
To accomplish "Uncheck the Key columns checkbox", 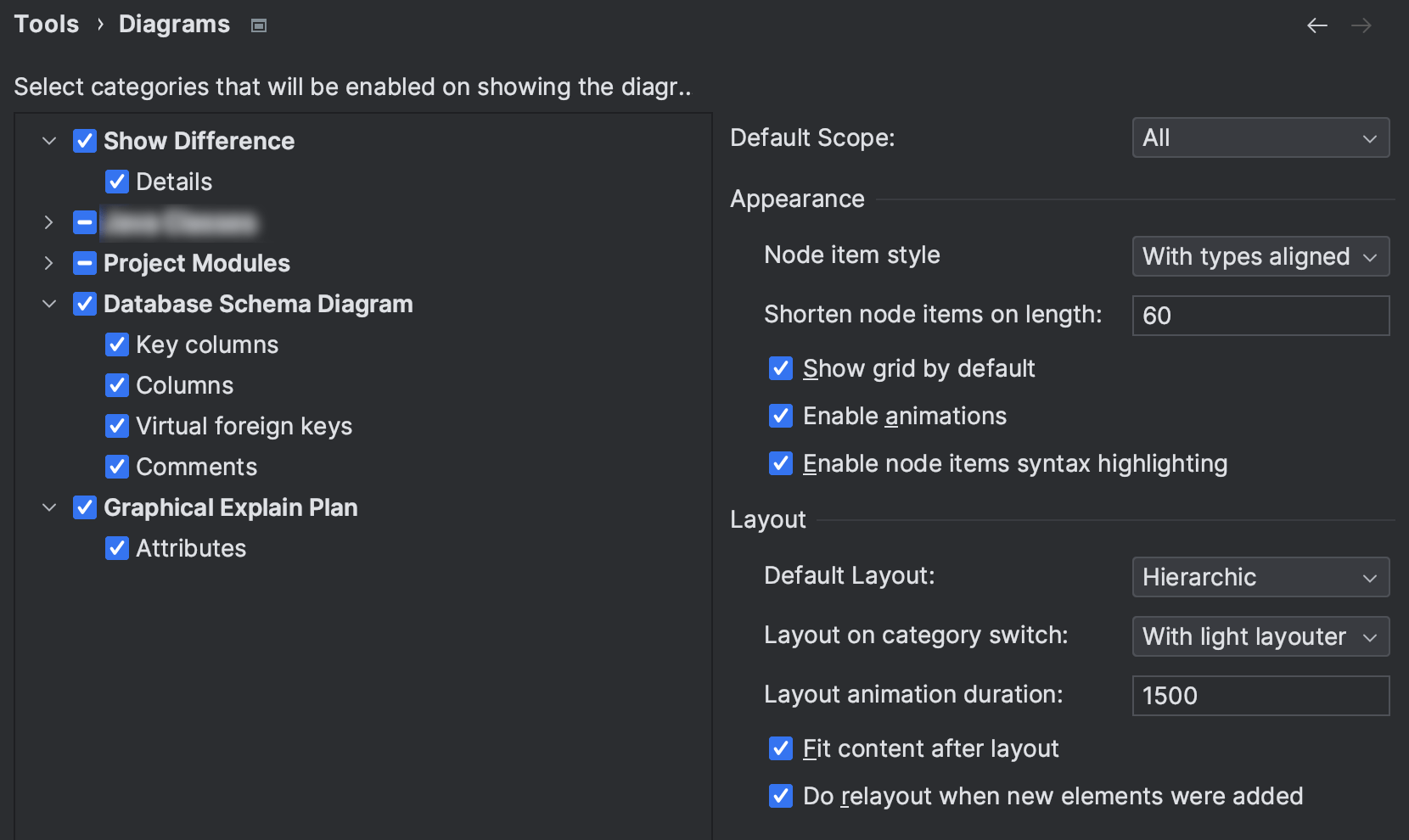I will [x=117, y=344].
